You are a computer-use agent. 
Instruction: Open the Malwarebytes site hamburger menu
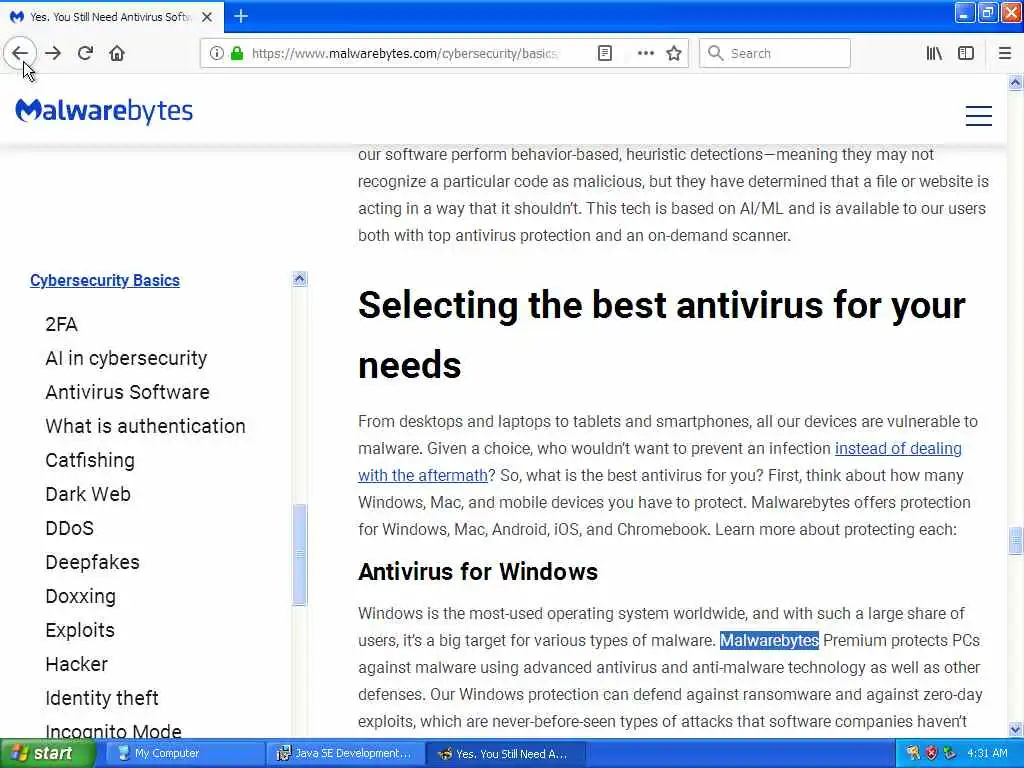point(978,116)
